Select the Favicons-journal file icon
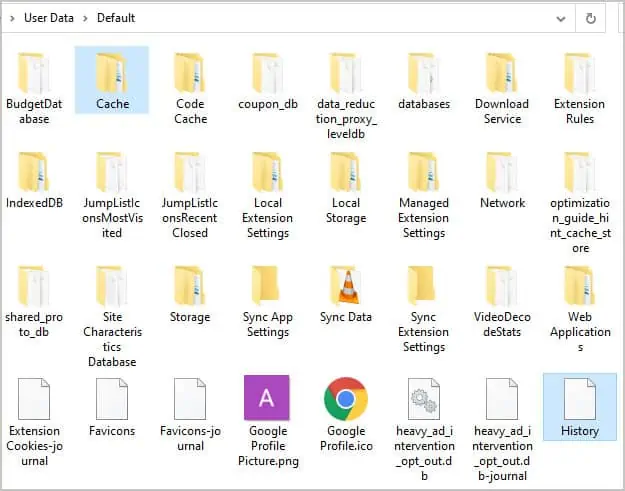This screenshot has height=491, width=625. 190,399
